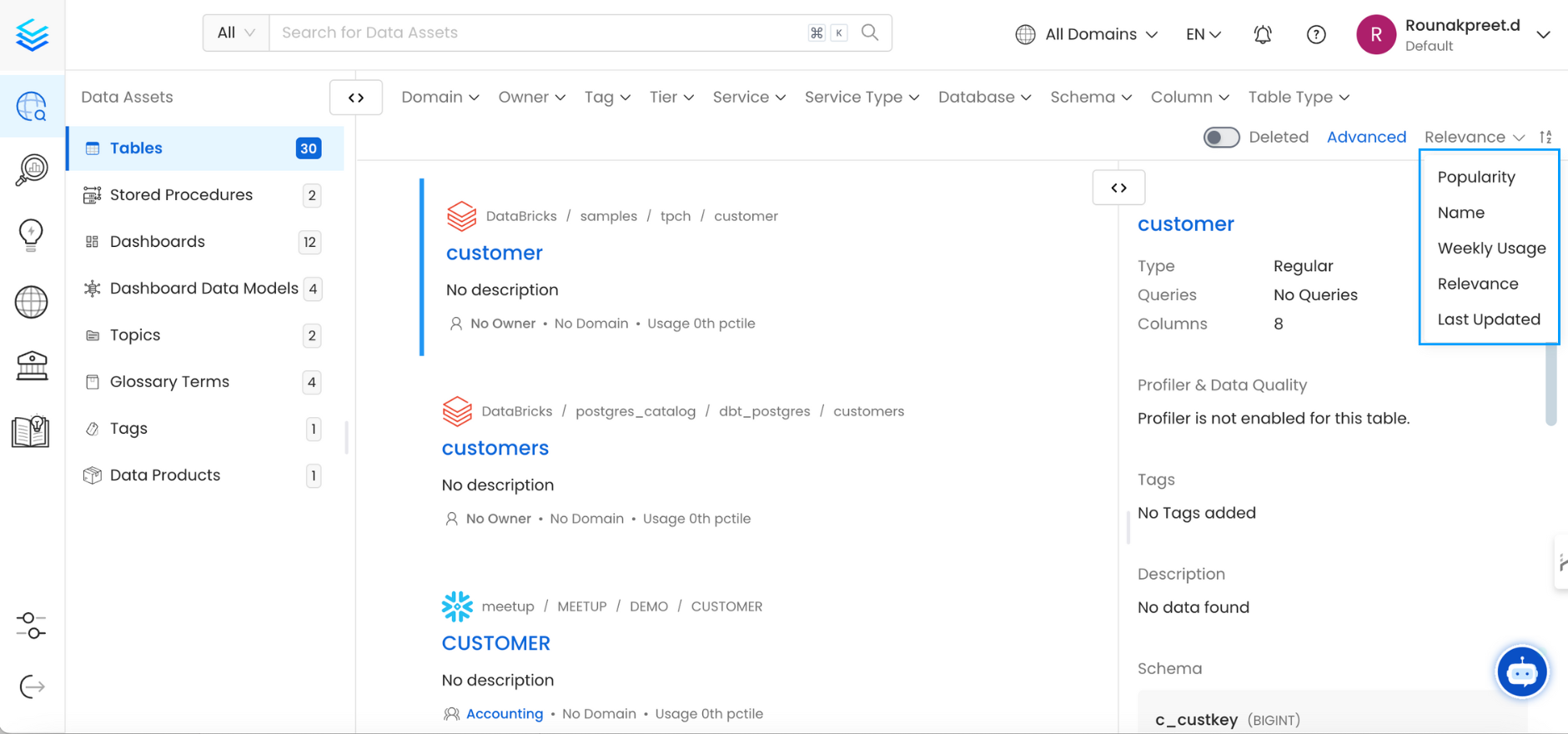Expand the Service Type filter dropdown
1568x734 pixels.
click(x=862, y=98)
